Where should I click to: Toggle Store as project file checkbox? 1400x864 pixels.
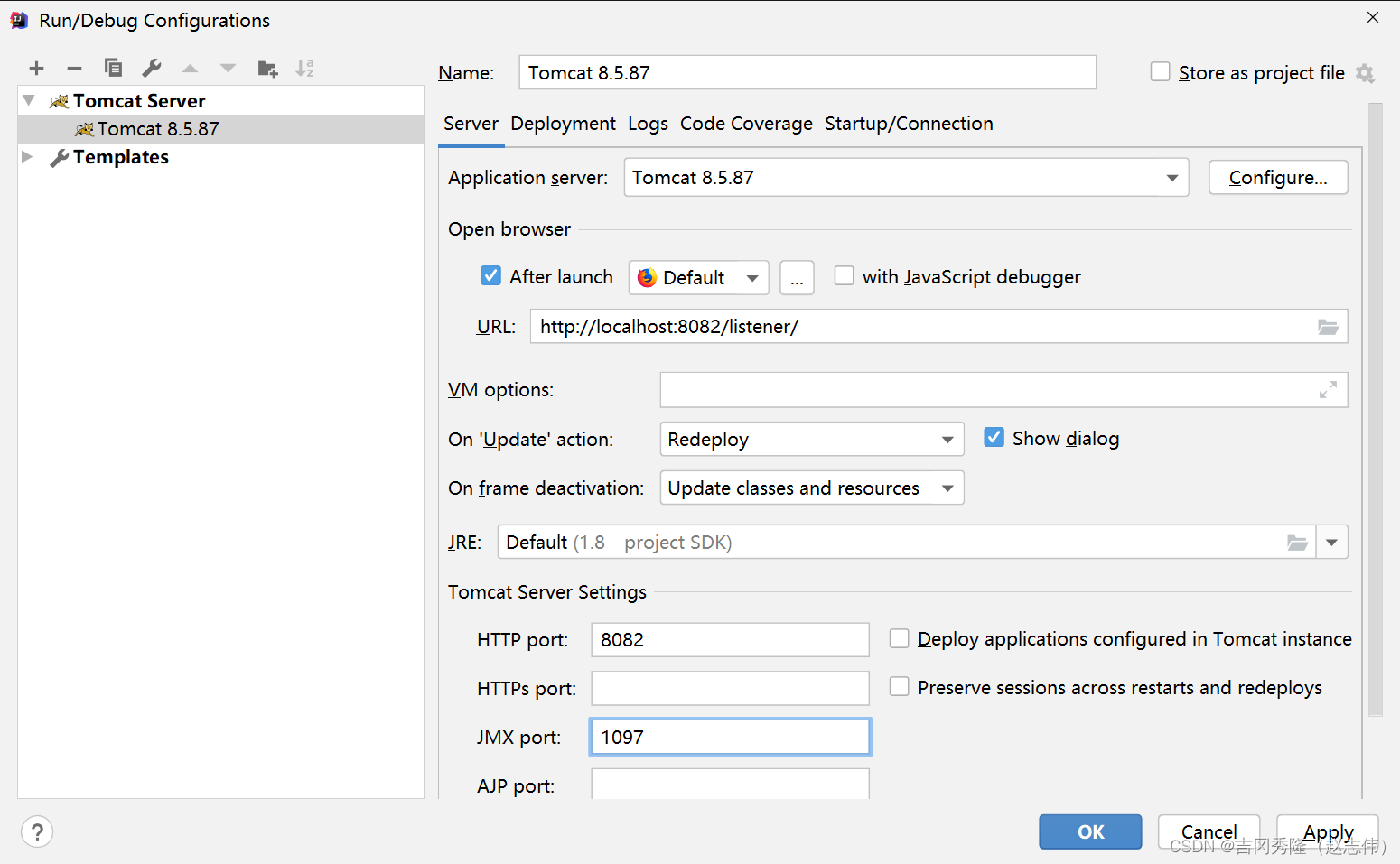[1161, 72]
